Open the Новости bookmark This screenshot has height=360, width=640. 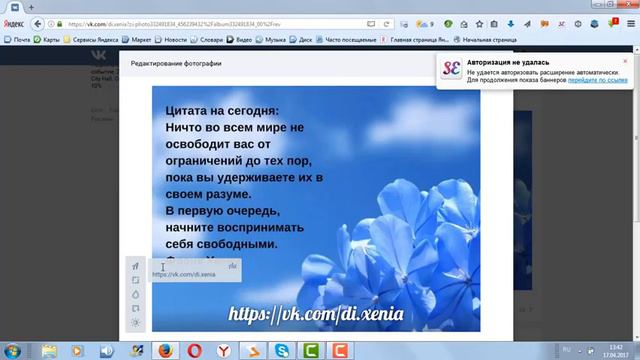click(x=171, y=40)
